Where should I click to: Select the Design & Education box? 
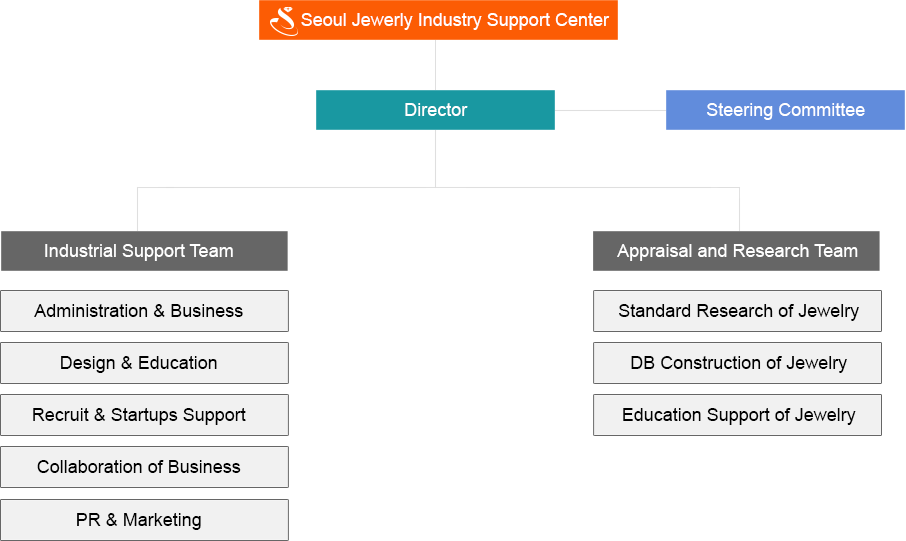point(144,363)
